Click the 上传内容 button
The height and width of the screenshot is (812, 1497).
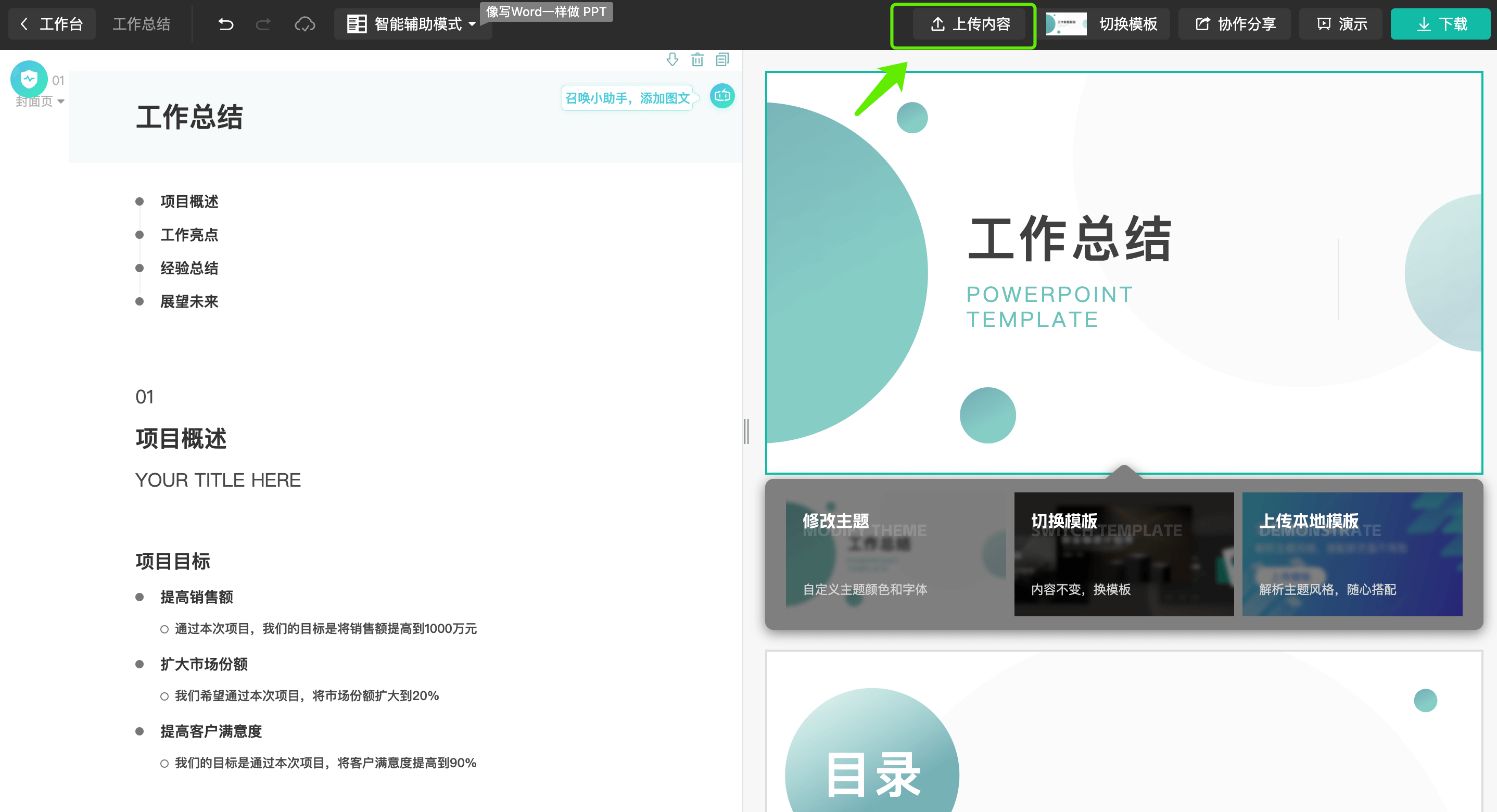970,24
